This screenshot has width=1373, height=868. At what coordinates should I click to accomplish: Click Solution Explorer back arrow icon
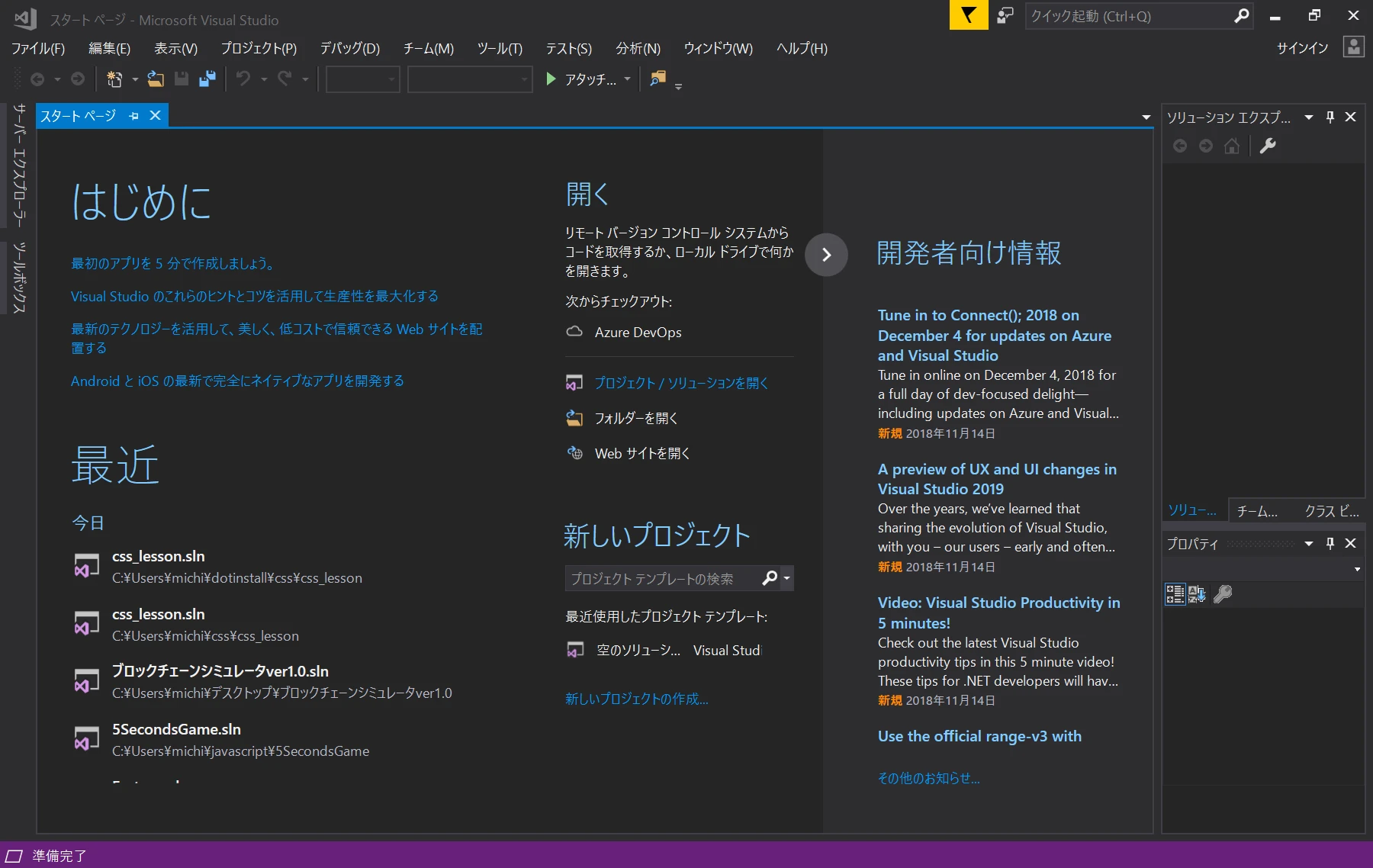pyautogui.click(x=1180, y=146)
